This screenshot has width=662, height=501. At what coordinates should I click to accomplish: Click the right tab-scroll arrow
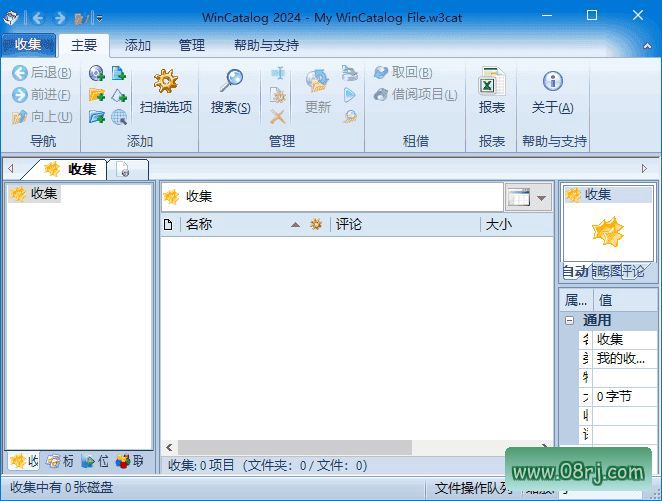pyautogui.click(x=644, y=169)
